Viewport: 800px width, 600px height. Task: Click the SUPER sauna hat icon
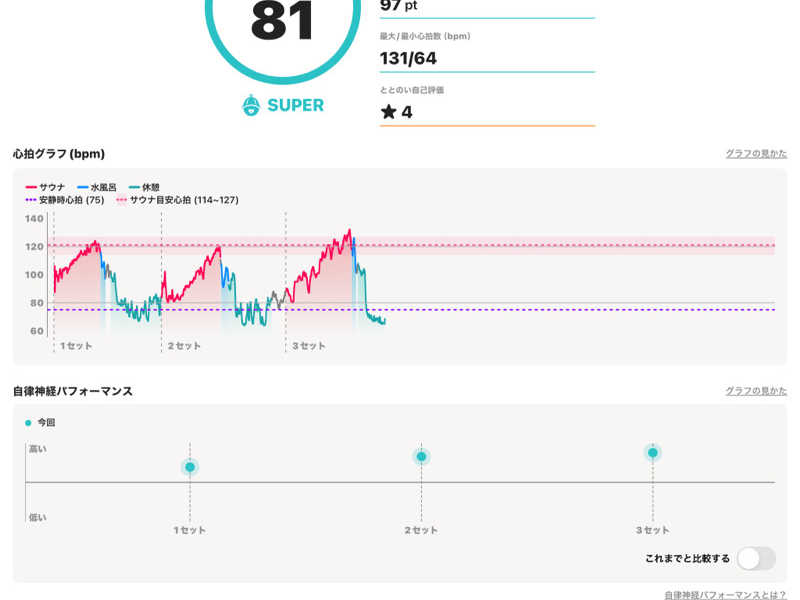(251, 105)
